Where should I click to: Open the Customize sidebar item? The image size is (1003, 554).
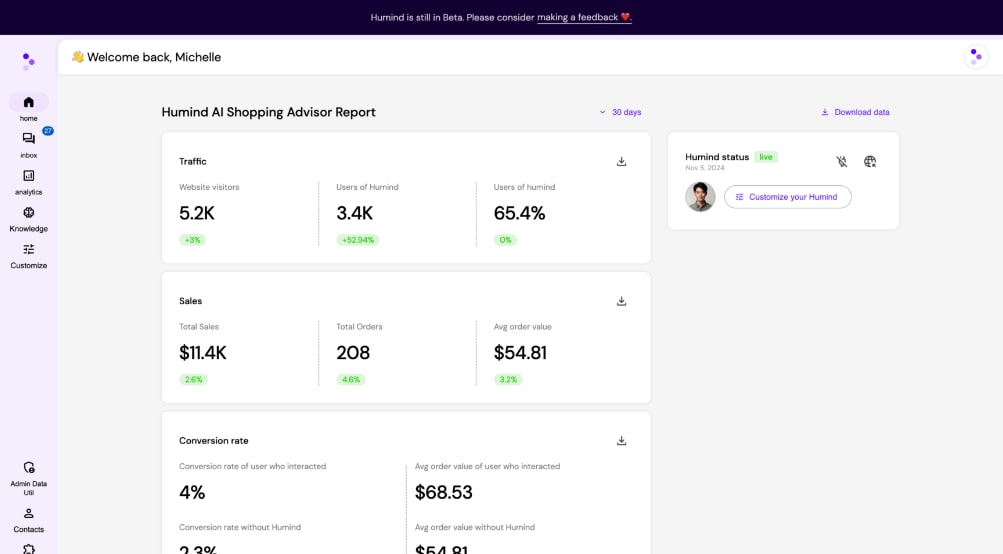click(x=29, y=256)
